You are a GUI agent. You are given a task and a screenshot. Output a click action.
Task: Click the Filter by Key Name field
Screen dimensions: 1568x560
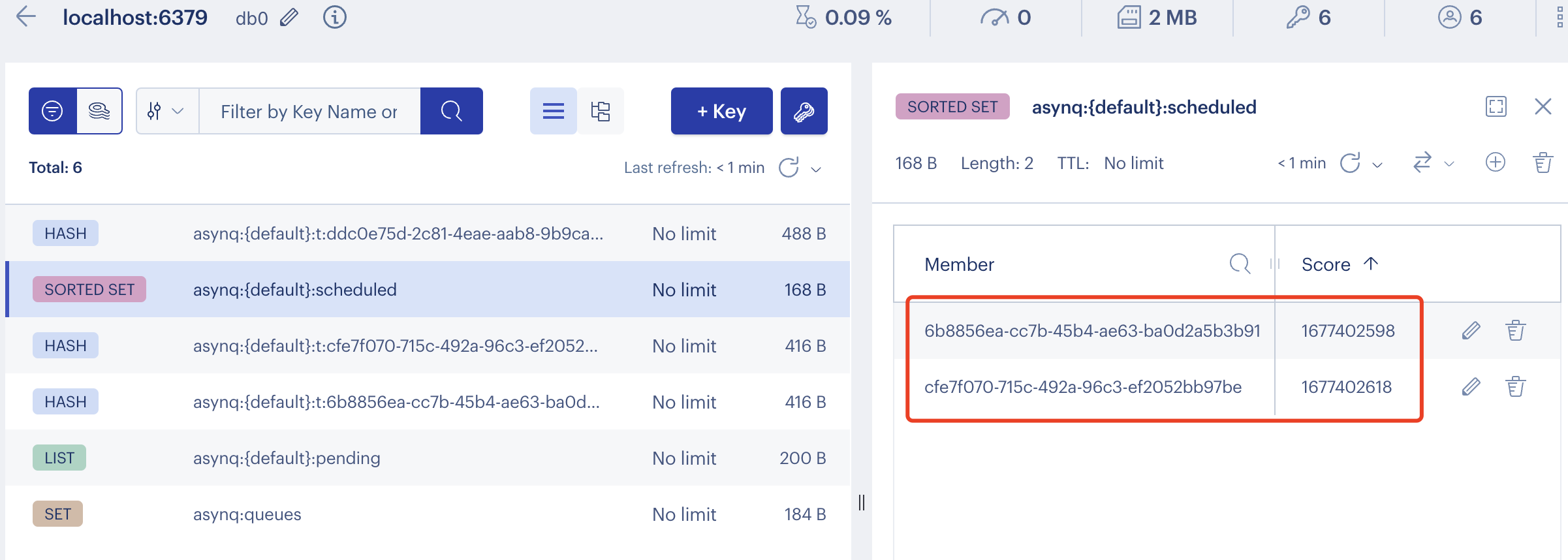309,112
